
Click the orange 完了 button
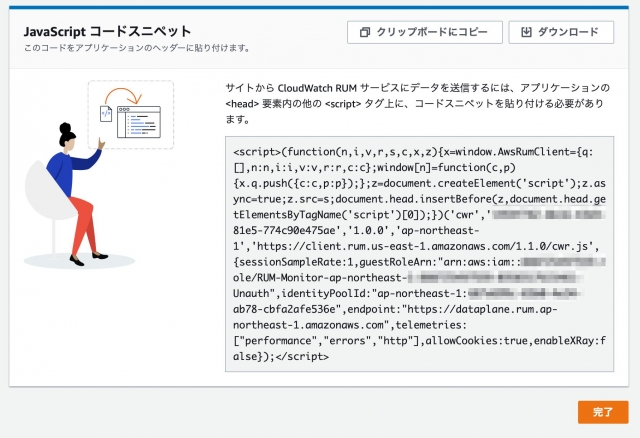tap(603, 412)
